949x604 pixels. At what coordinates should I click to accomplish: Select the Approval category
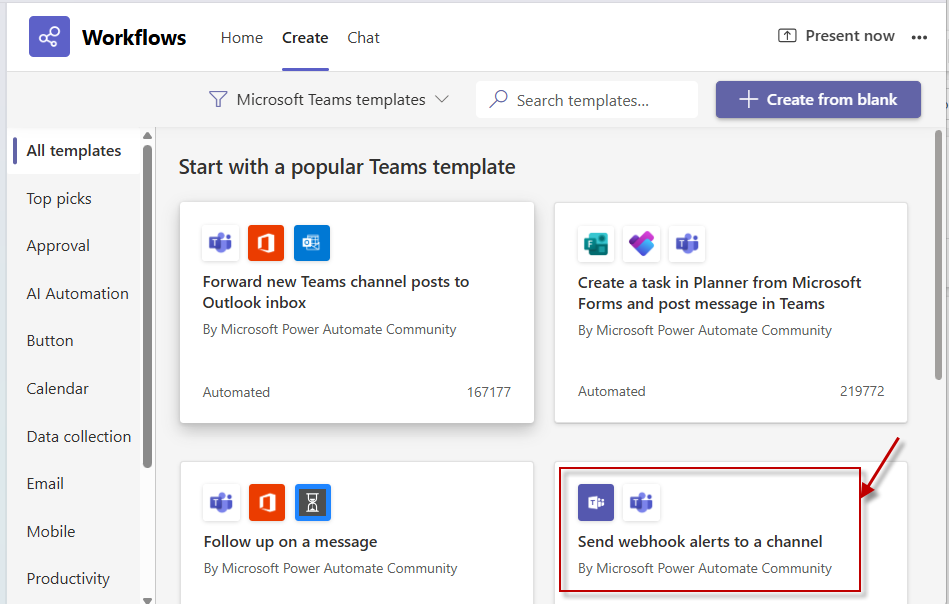pos(58,246)
